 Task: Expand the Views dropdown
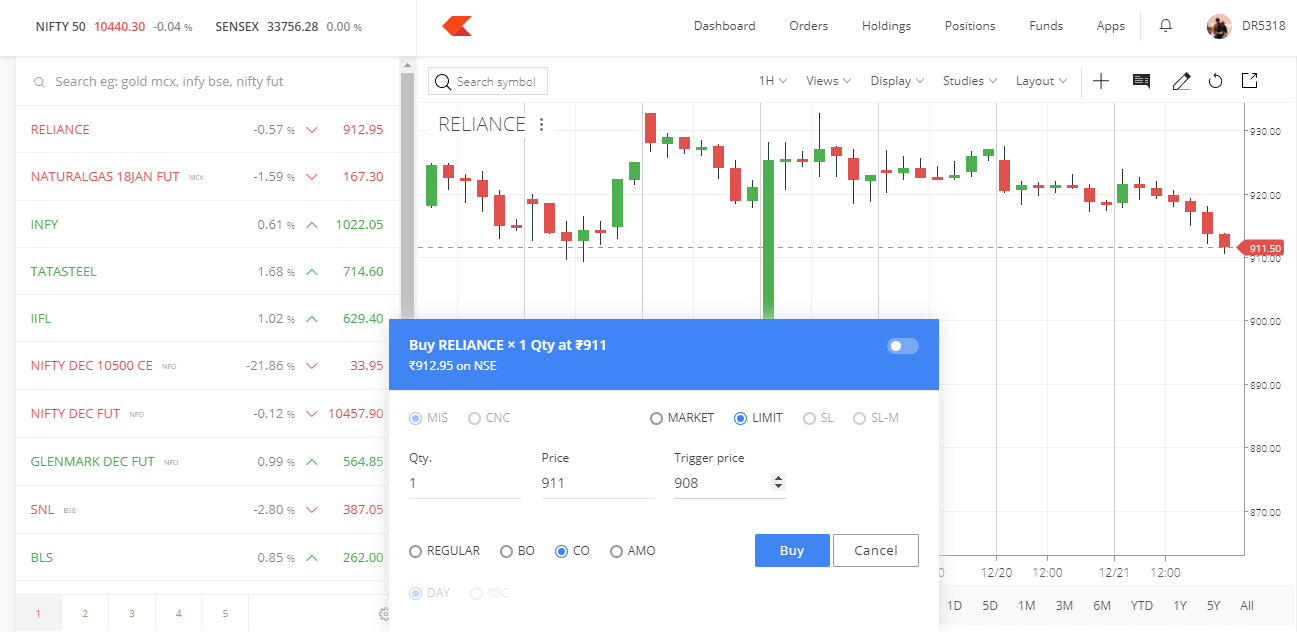pyautogui.click(x=828, y=81)
